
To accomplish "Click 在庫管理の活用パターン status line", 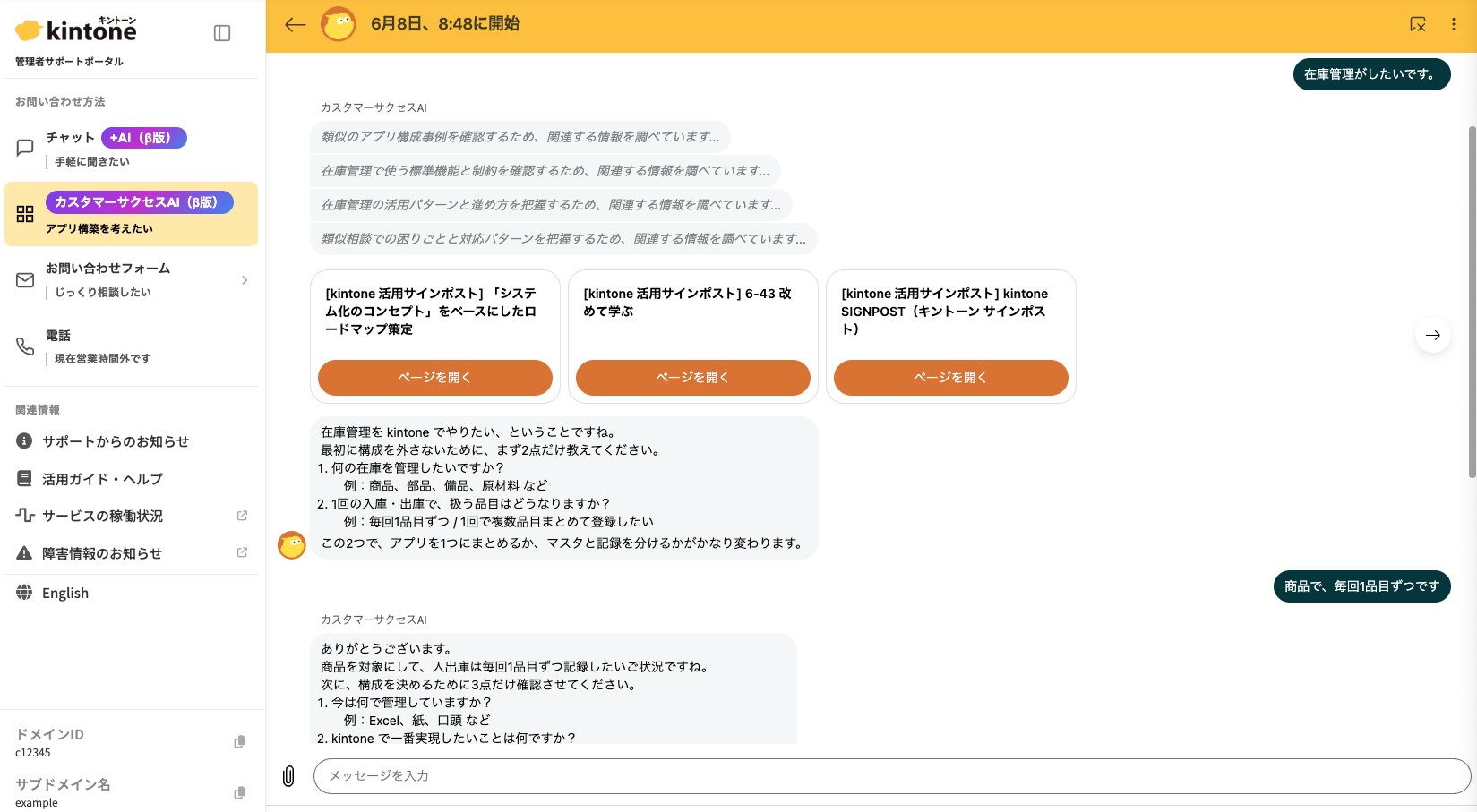I will tap(551, 205).
